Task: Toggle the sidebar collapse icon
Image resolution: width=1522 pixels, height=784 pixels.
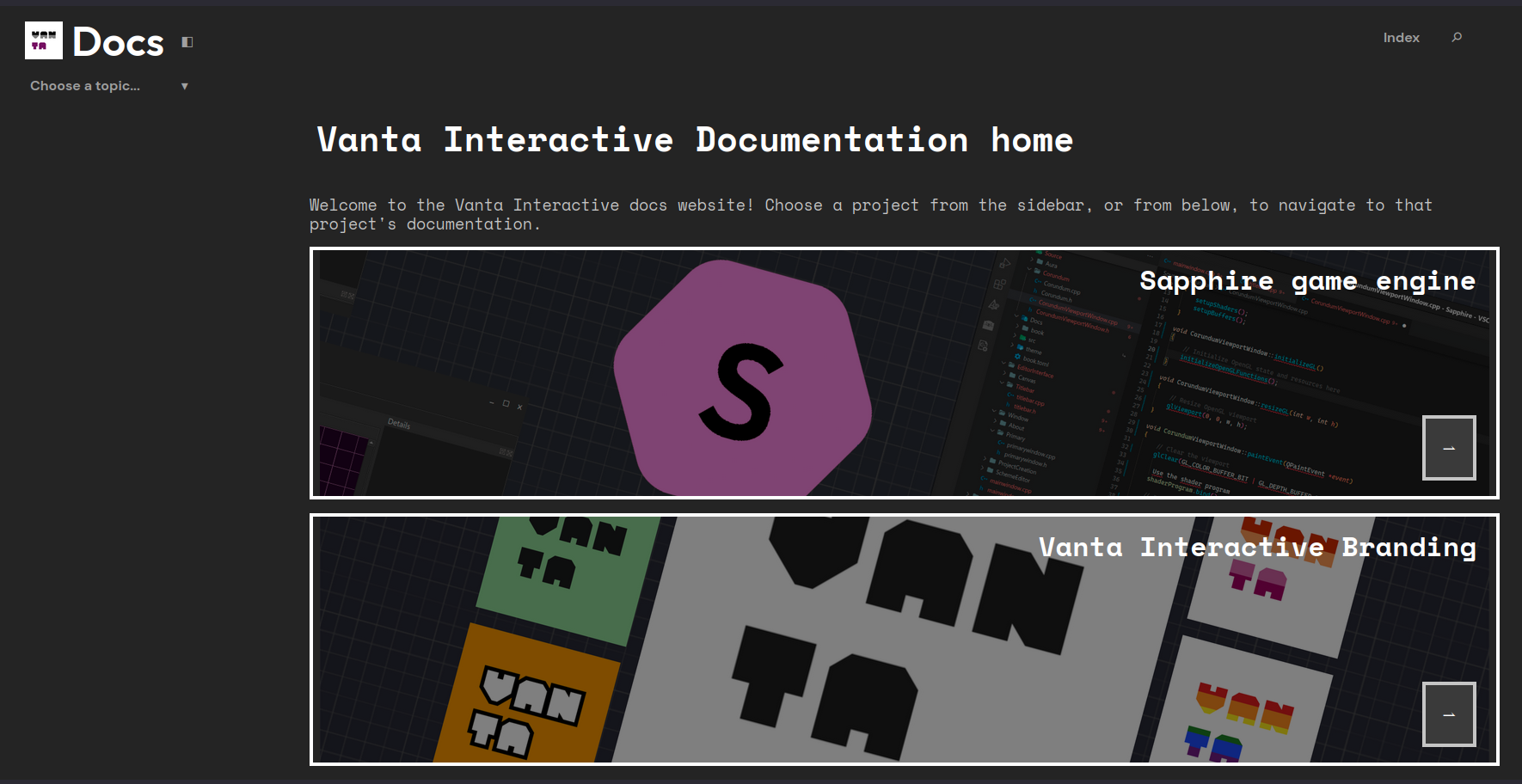Action: pyautogui.click(x=187, y=41)
